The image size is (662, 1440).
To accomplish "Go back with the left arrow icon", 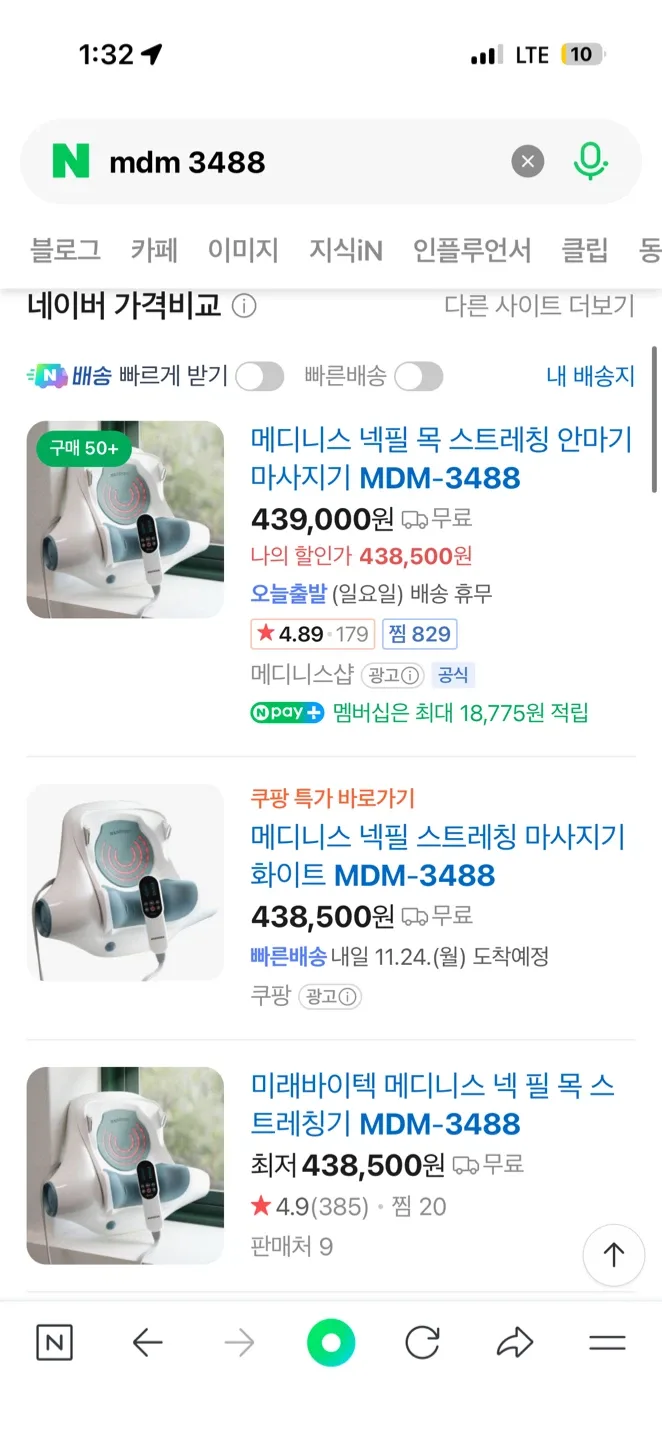I will (147, 1343).
